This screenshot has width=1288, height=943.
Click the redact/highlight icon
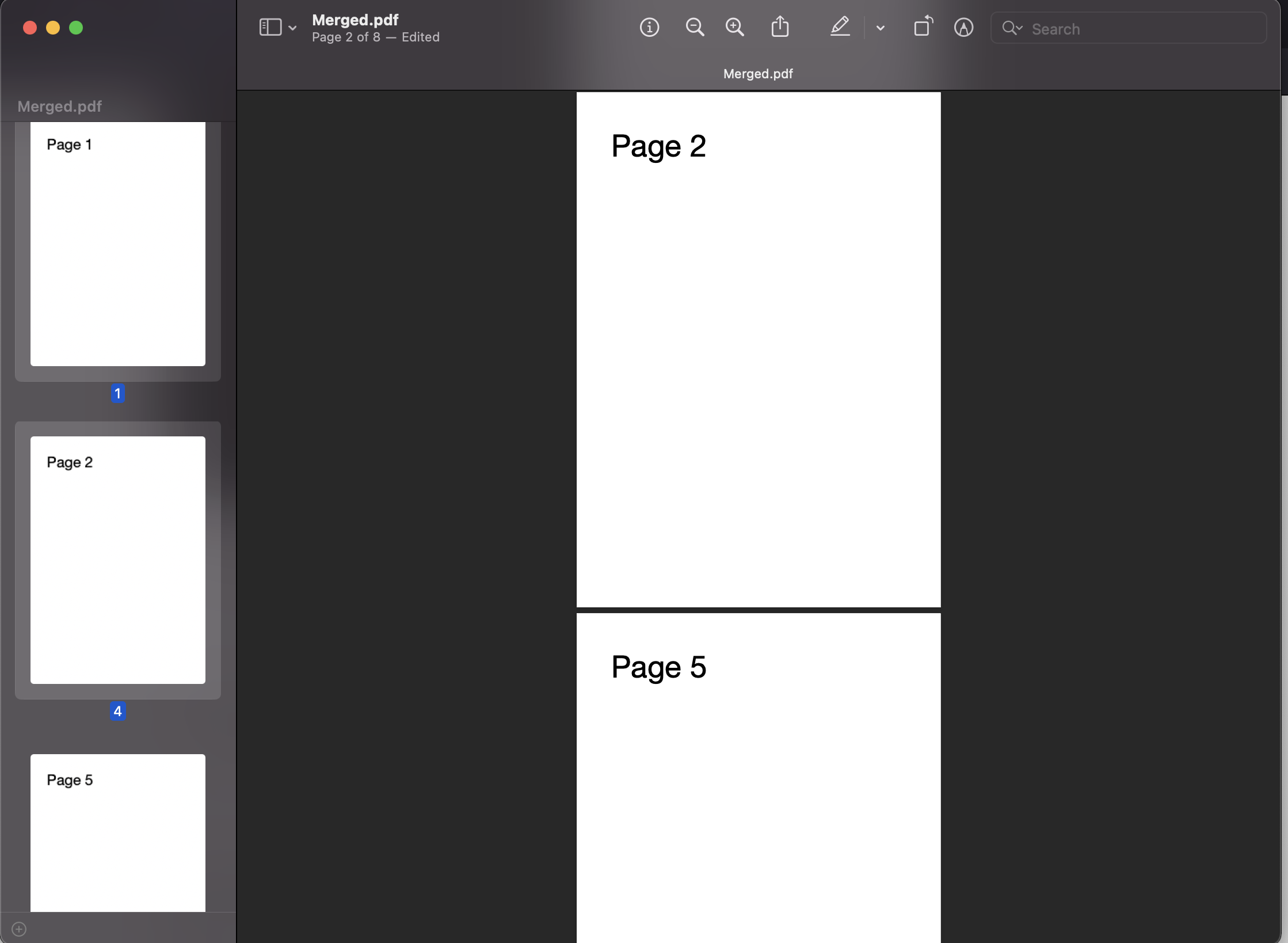[840, 27]
